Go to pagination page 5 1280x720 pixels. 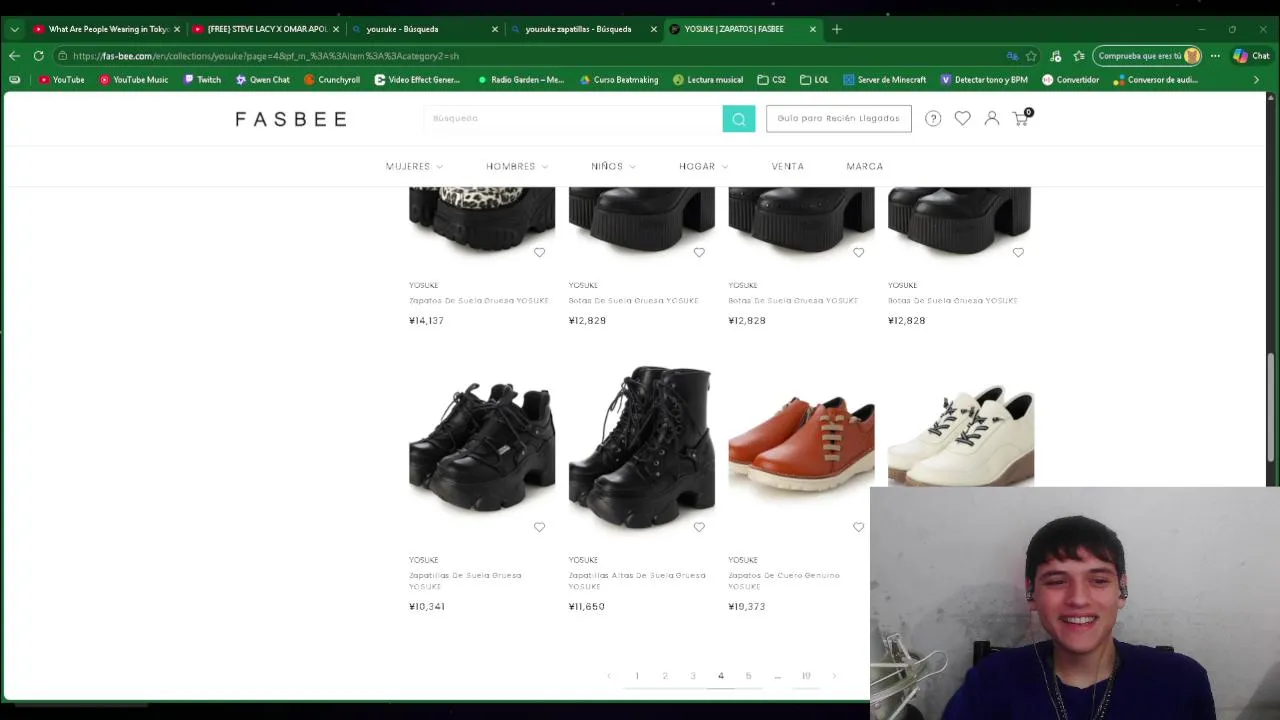tap(748, 676)
